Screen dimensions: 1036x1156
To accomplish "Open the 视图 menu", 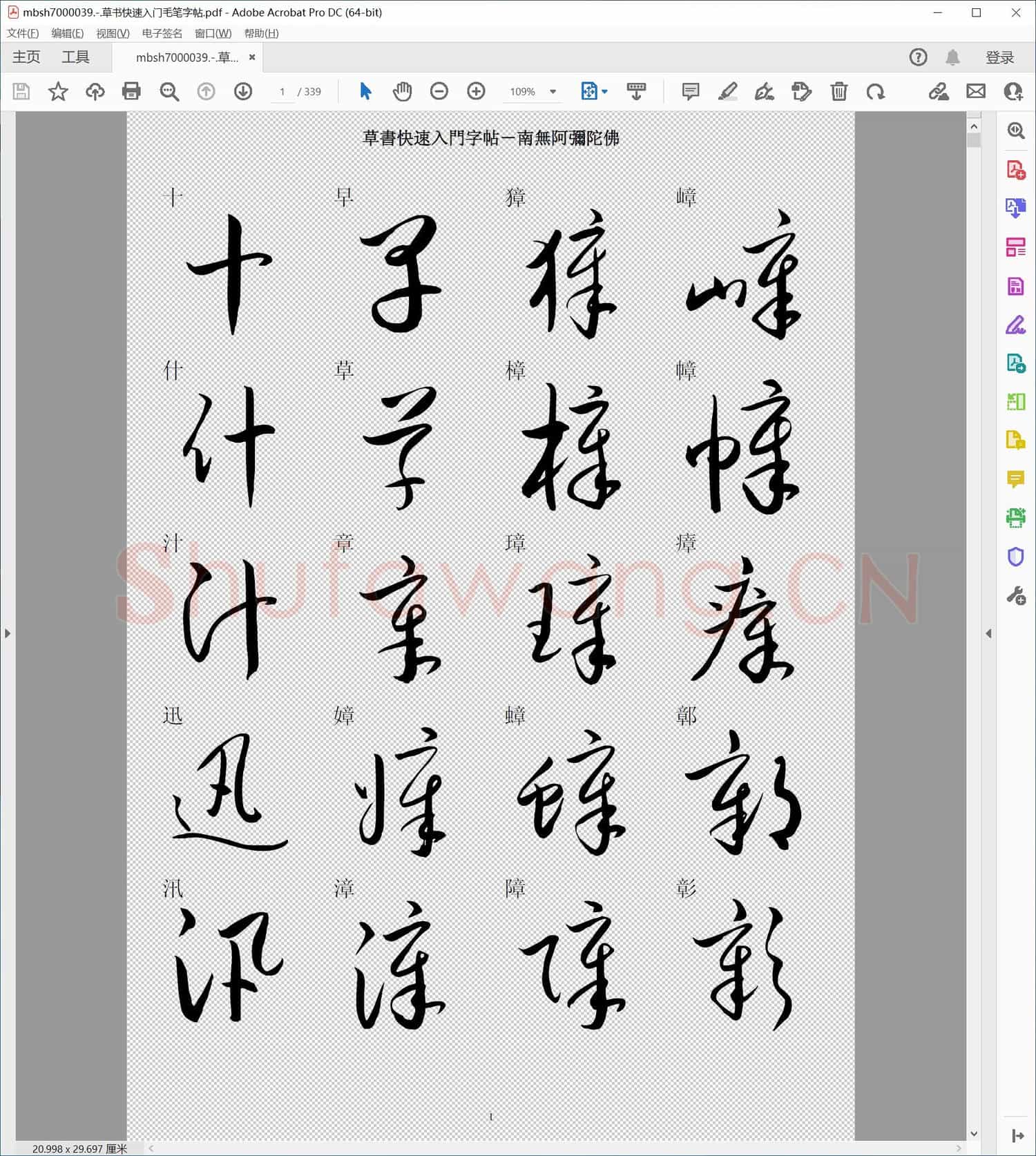I will click(113, 33).
